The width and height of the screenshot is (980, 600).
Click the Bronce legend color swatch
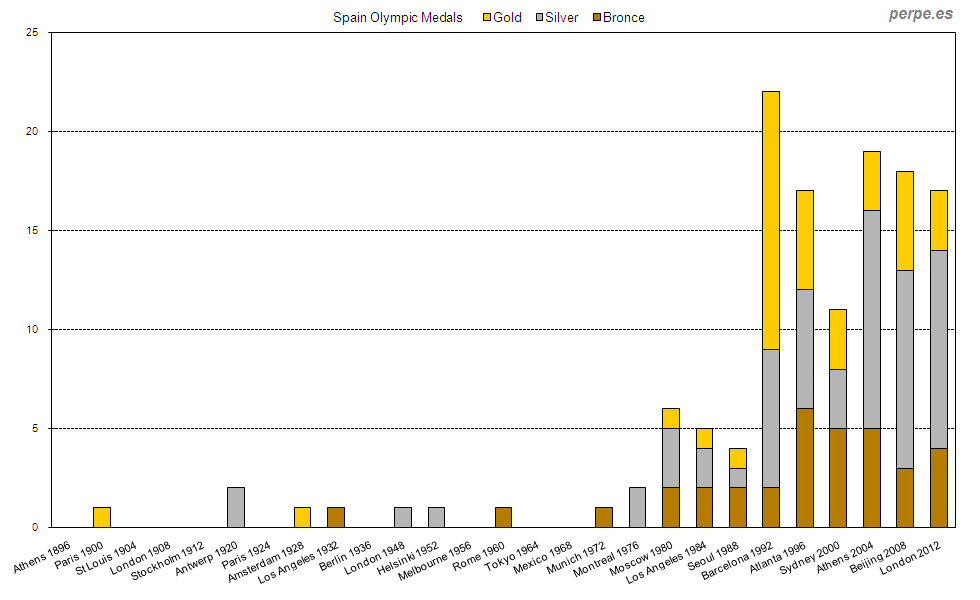[597, 18]
